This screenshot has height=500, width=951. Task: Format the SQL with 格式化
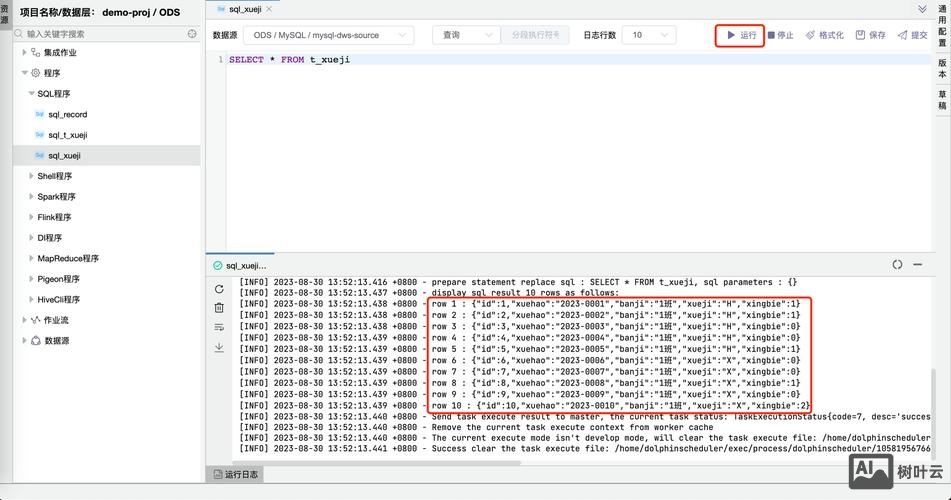824,35
